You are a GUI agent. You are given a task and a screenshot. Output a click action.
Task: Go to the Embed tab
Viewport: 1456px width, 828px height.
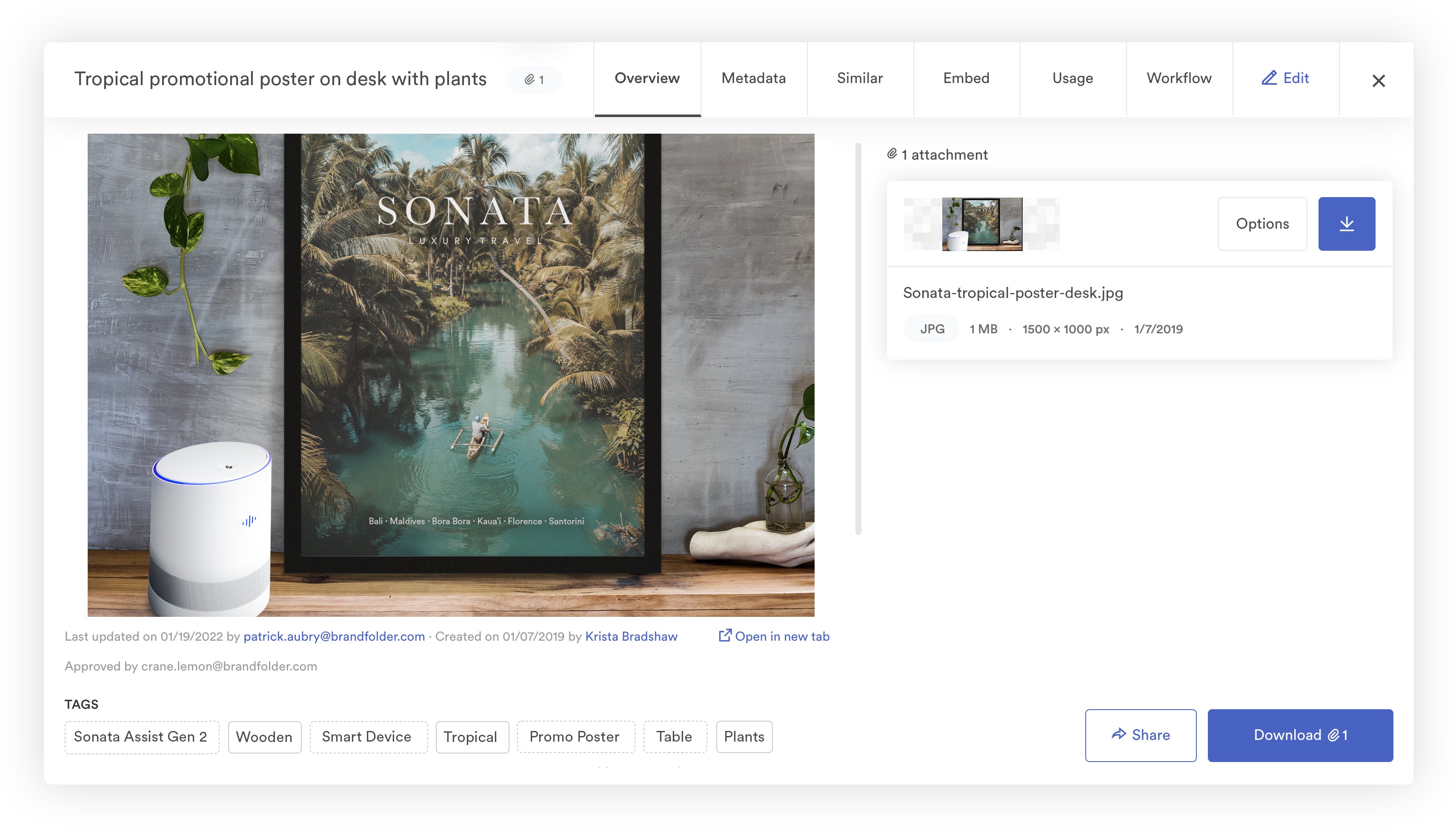point(966,78)
